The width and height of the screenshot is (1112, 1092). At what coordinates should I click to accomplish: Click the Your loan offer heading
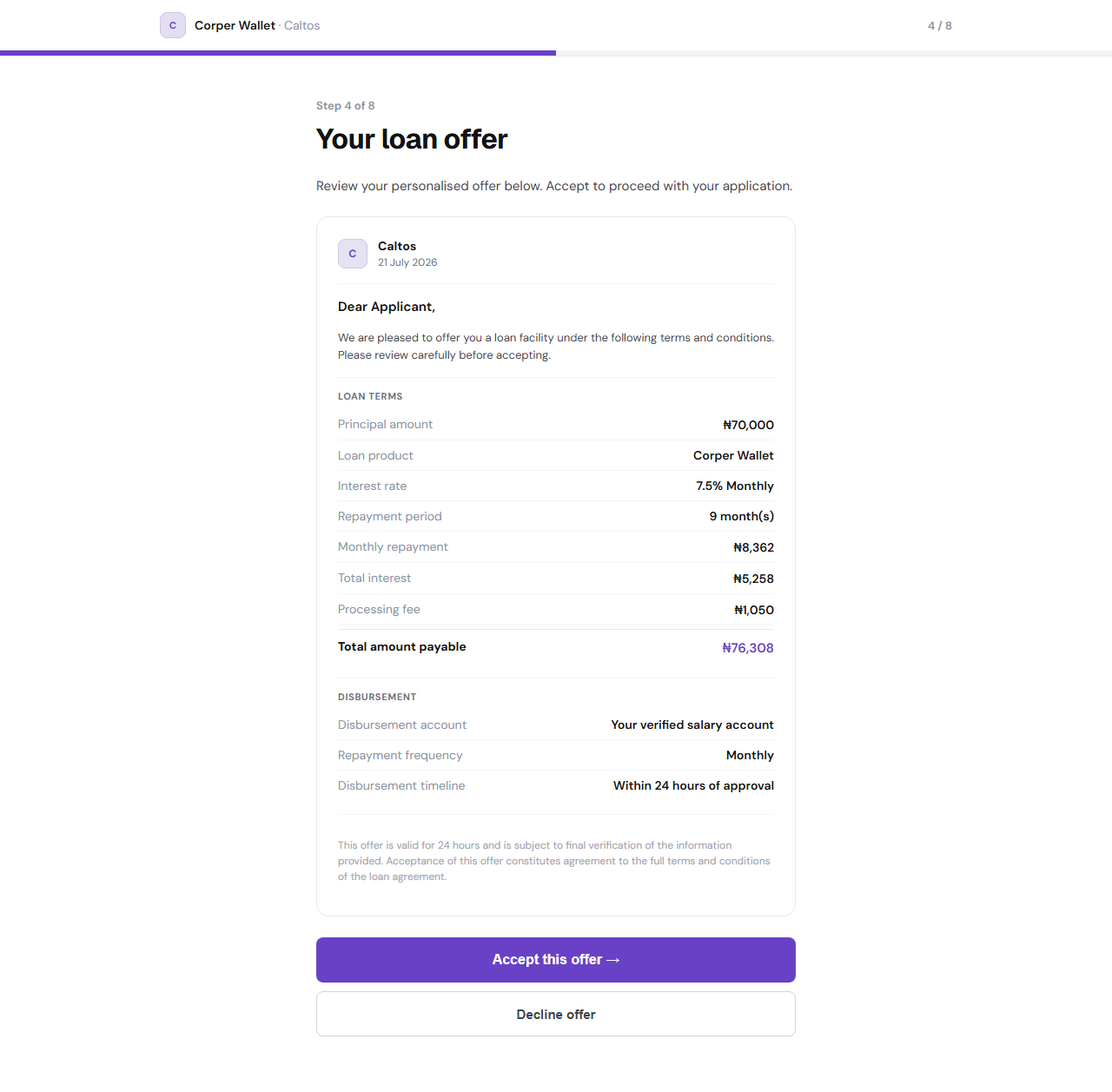[x=412, y=139]
